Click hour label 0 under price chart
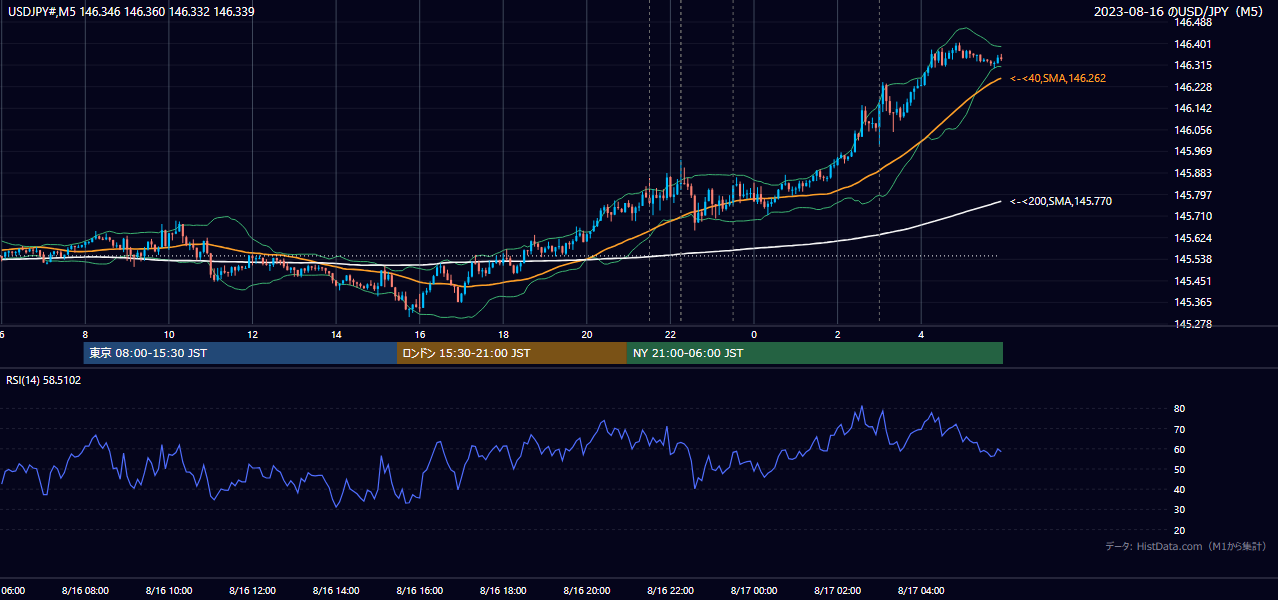 (754, 334)
